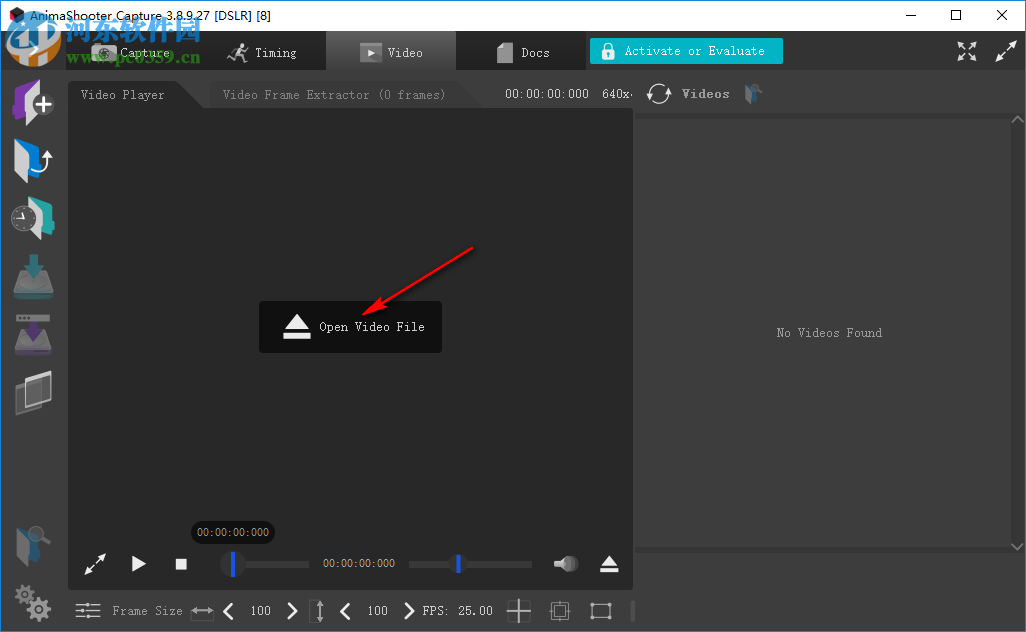Click the browse videos folder icon beside Videos

(x=752, y=93)
